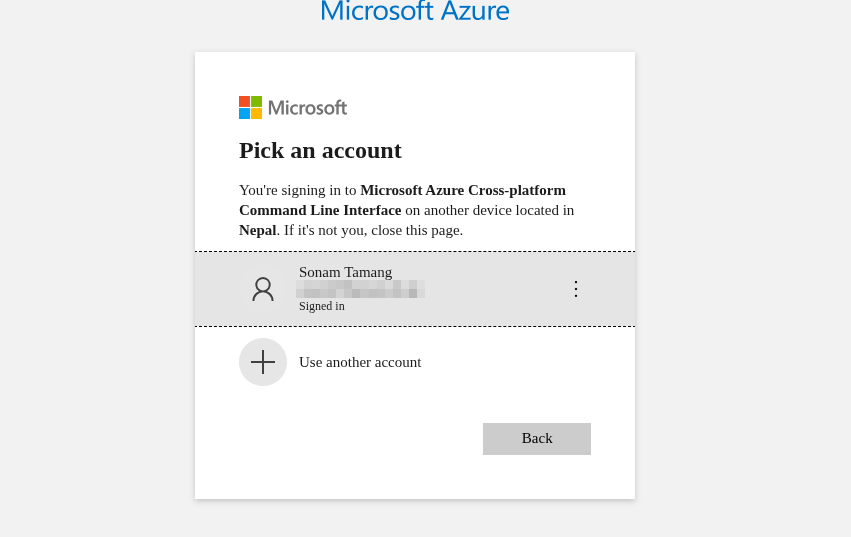Viewport: 851px width, 537px height.
Task: Click the Microsoft Azure header title
Action: click(x=414, y=11)
